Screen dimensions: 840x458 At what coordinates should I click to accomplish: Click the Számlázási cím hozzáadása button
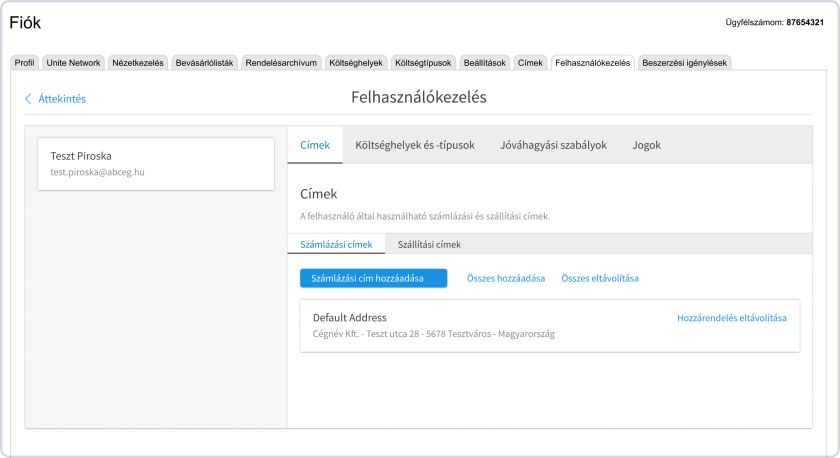pyautogui.click(x=373, y=278)
